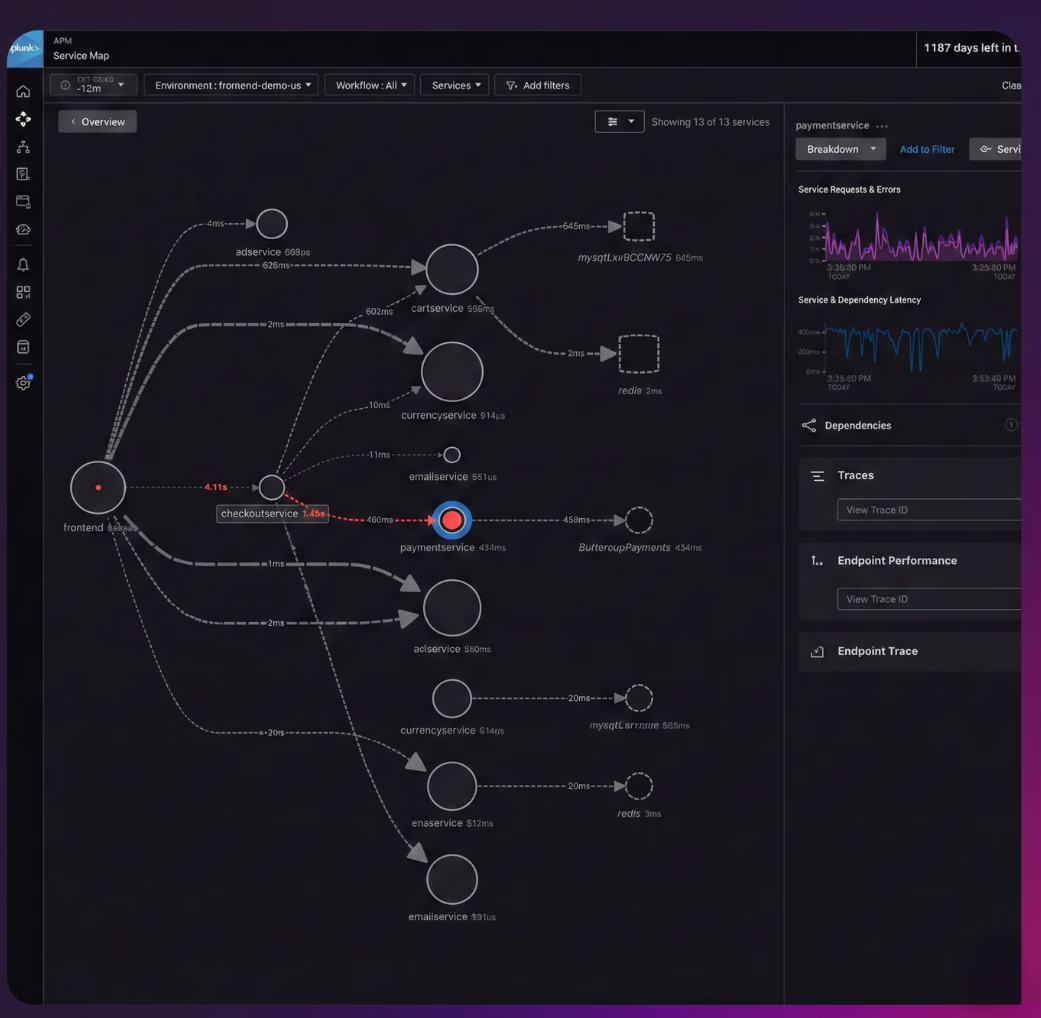Open the alerts bell icon in the sidebar
Screen dimensions: 1041x1018
23,265
